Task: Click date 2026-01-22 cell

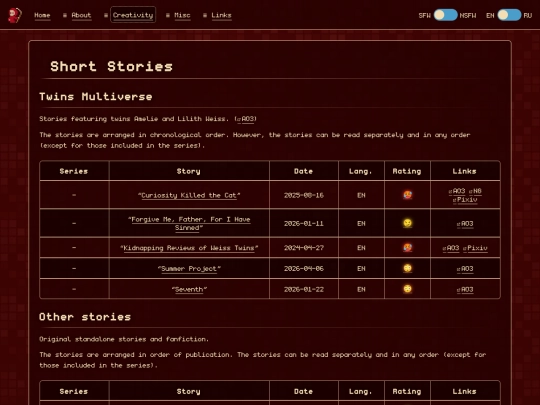Action: click(304, 290)
